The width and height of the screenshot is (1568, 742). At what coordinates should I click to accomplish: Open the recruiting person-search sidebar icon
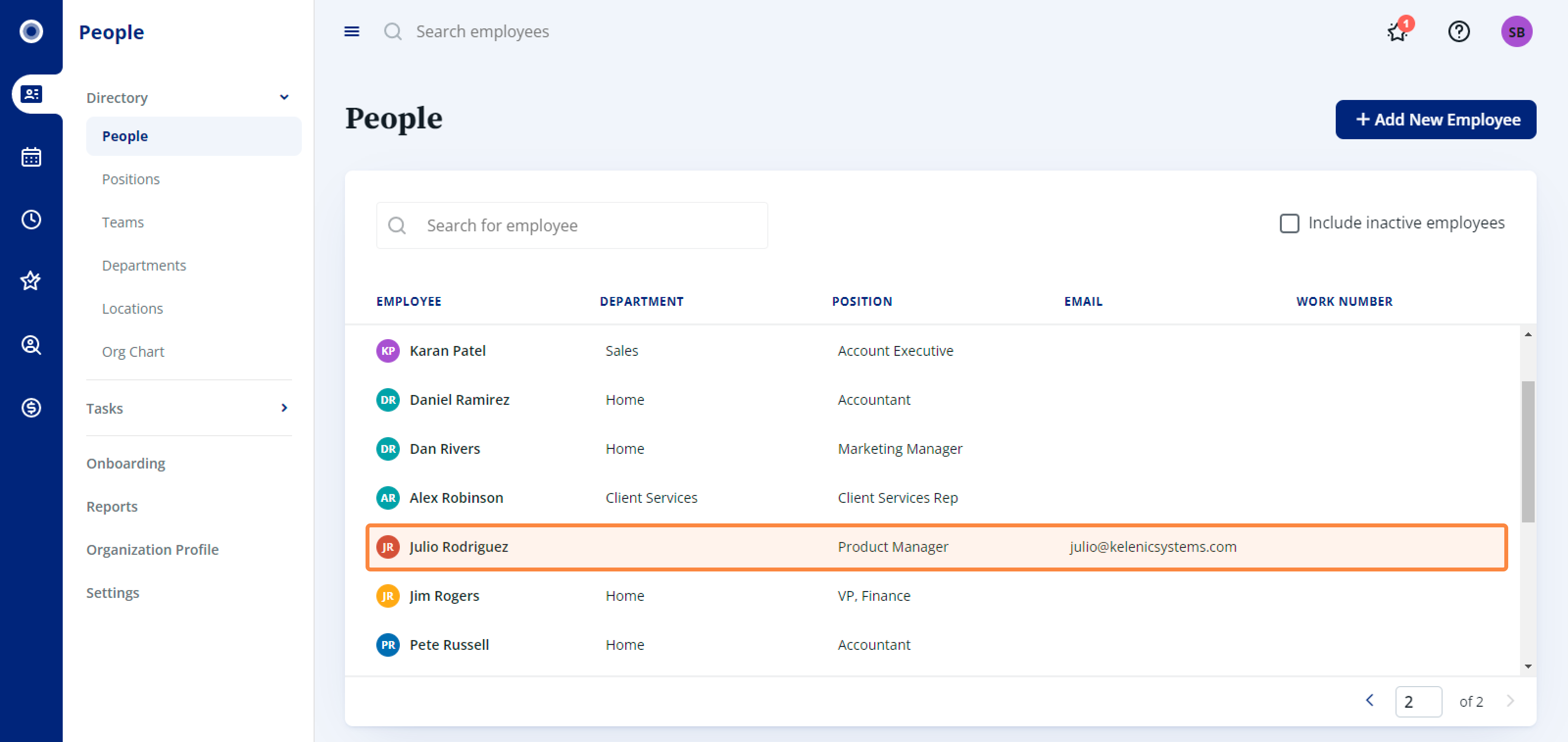click(x=31, y=345)
